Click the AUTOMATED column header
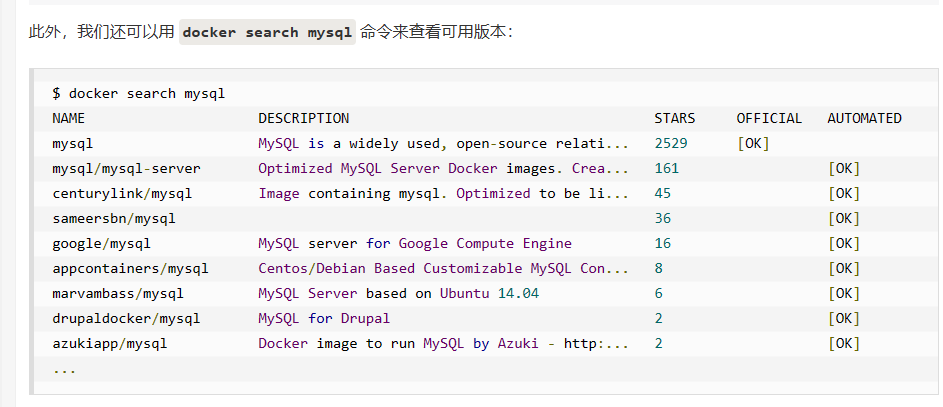 point(864,118)
